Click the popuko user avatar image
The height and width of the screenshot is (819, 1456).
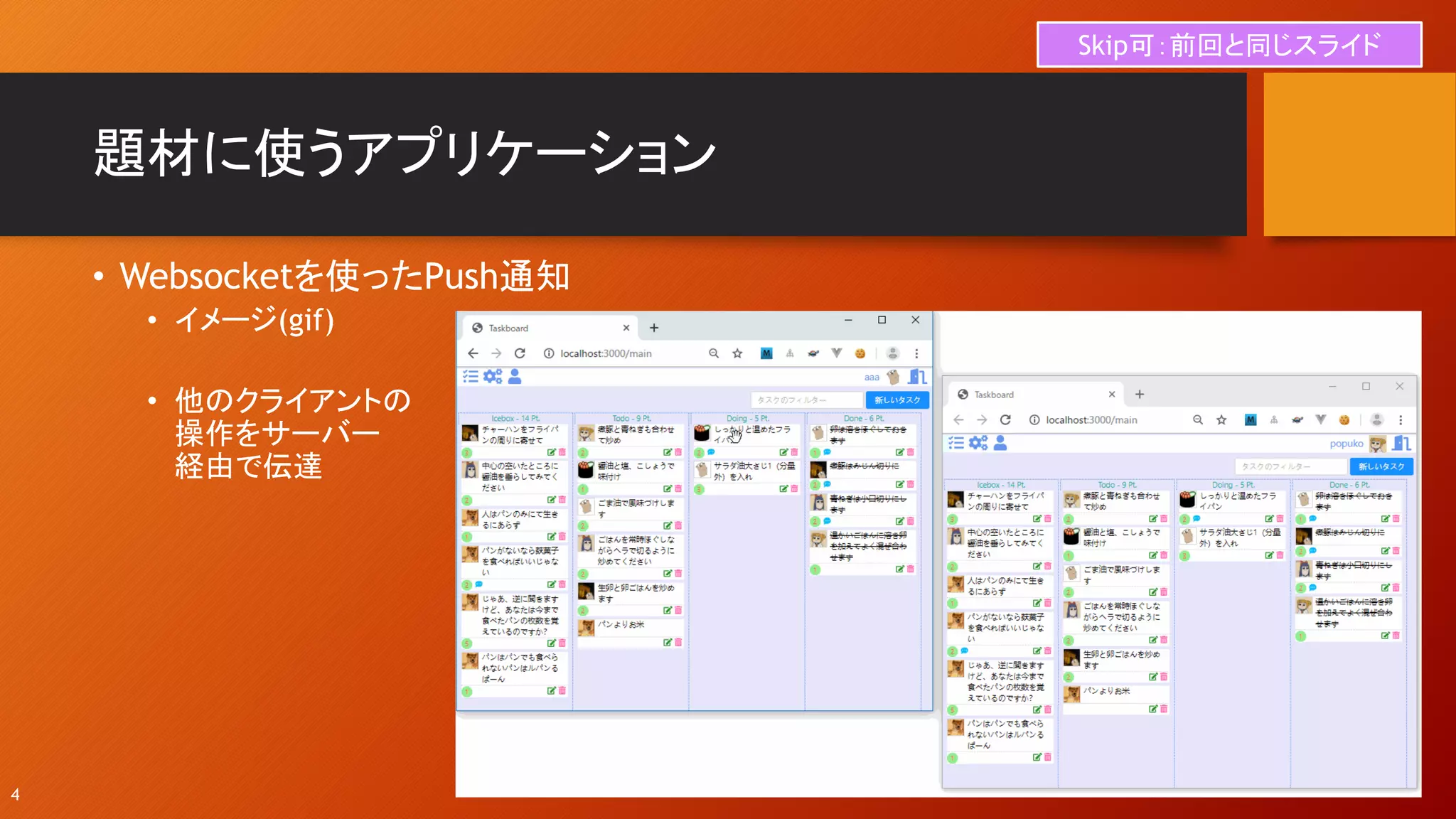[1378, 444]
